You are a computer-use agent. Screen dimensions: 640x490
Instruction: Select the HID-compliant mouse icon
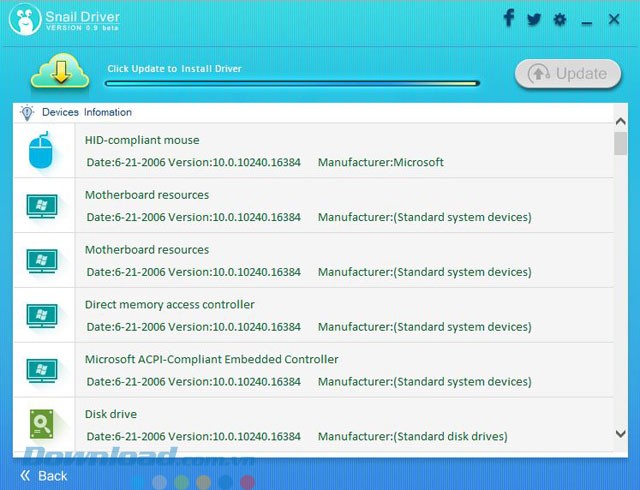coord(42,151)
